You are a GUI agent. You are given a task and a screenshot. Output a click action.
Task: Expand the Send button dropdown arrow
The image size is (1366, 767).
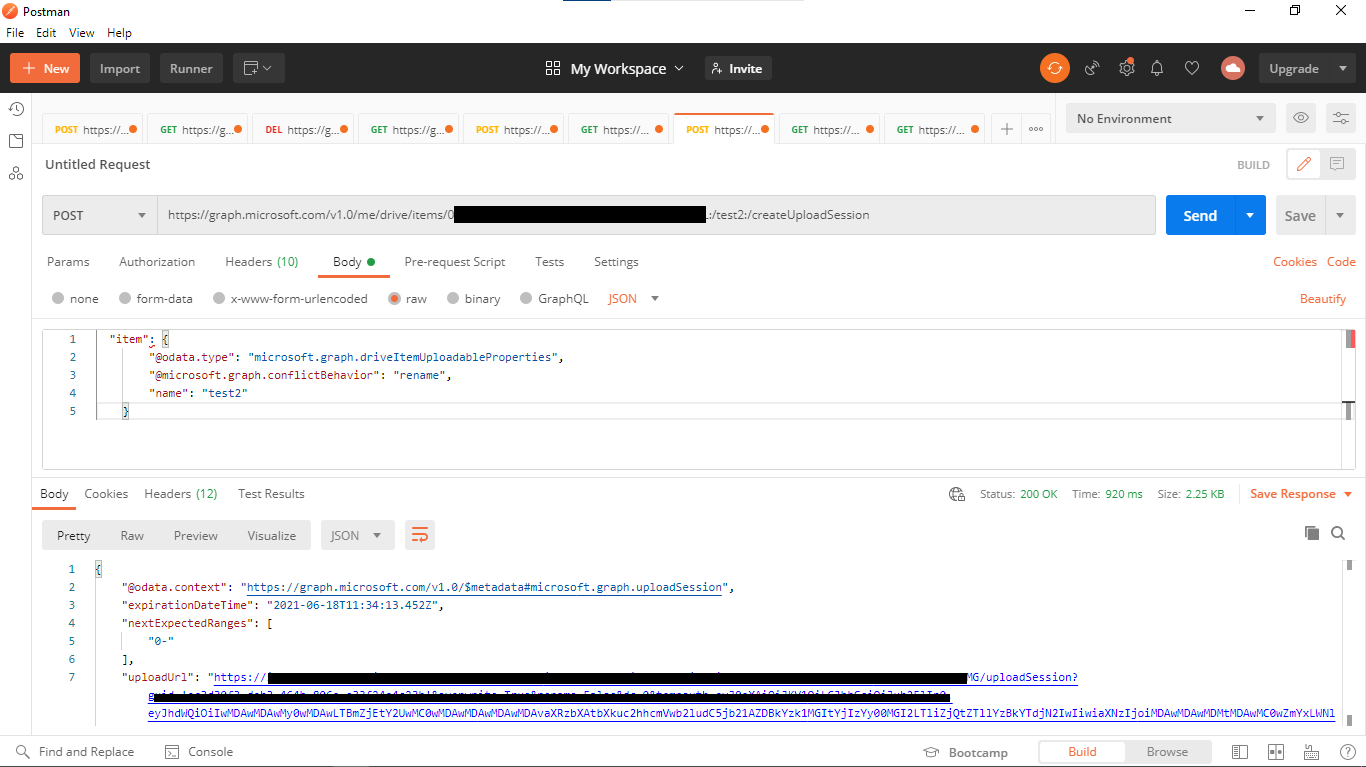point(1249,215)
